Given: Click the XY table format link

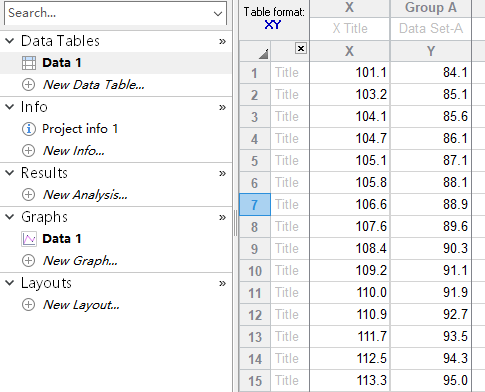Looking at the screenshot, I should pos(273,25).
